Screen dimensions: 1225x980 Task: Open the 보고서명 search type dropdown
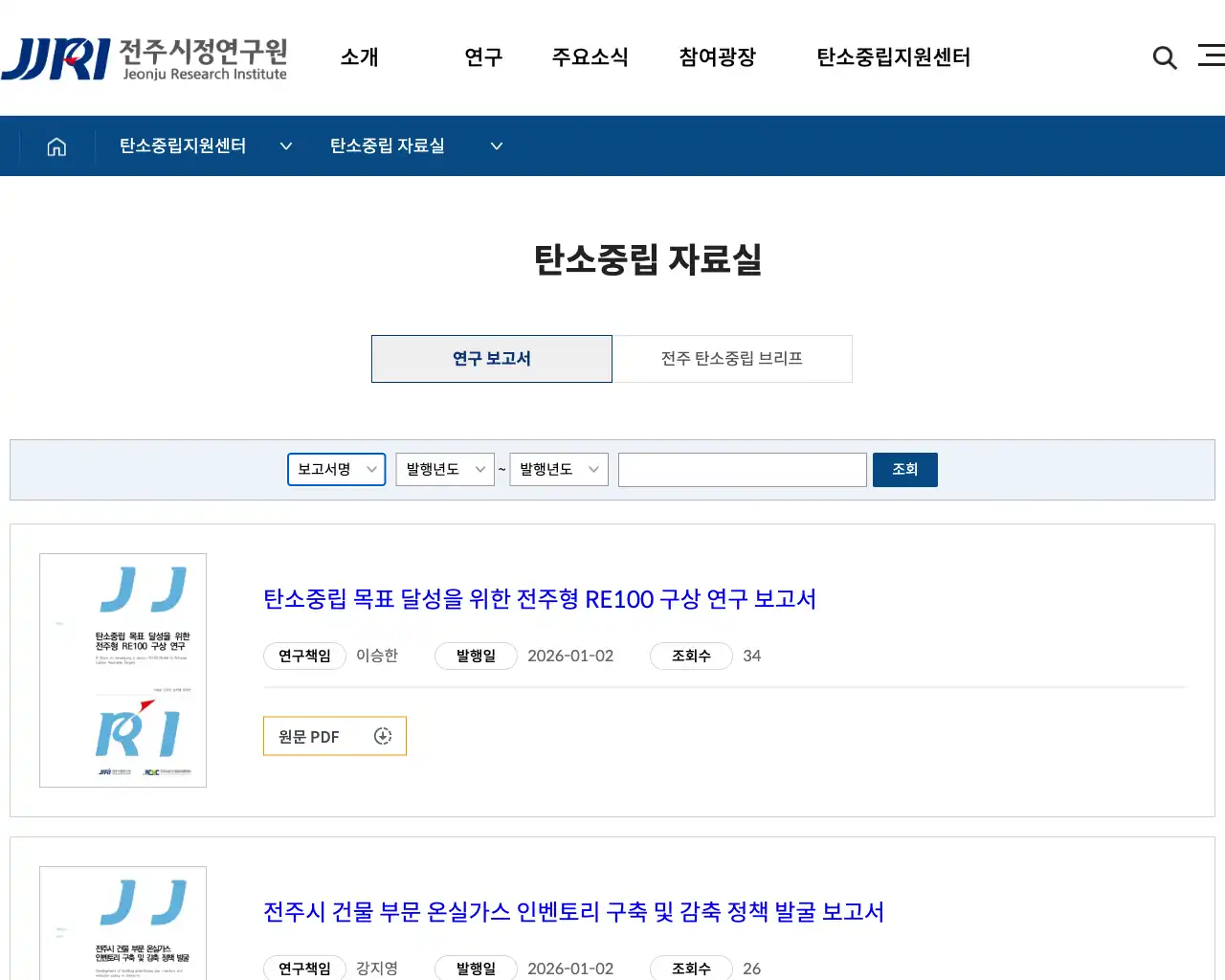point(337,470)
